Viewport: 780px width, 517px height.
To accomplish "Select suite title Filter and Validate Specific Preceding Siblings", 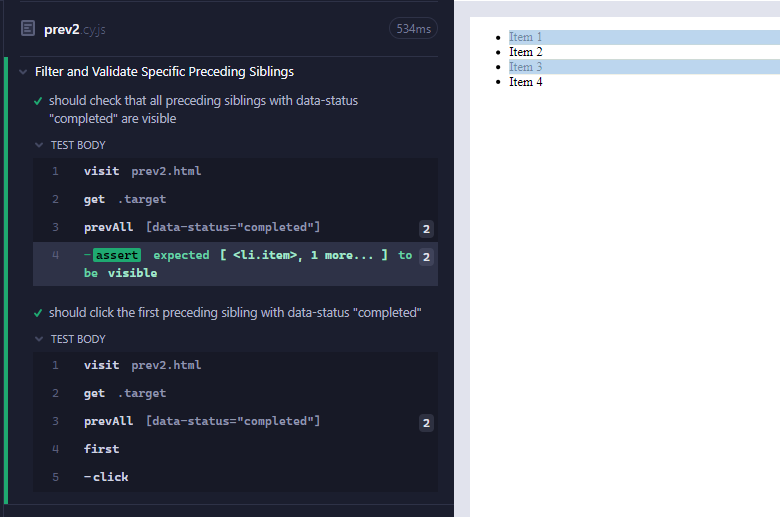I will (x=164, y=72).
